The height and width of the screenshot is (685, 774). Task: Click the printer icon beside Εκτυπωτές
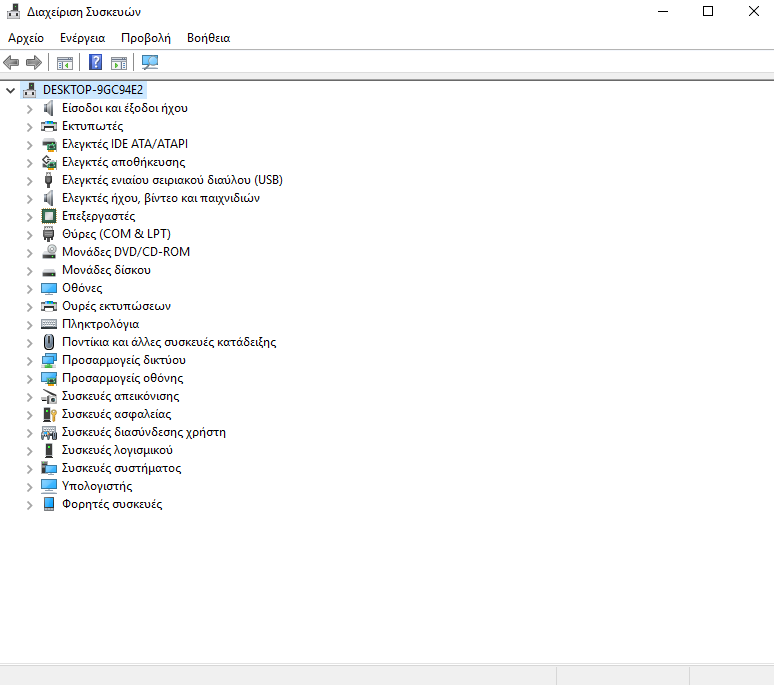tap(49, 126)
